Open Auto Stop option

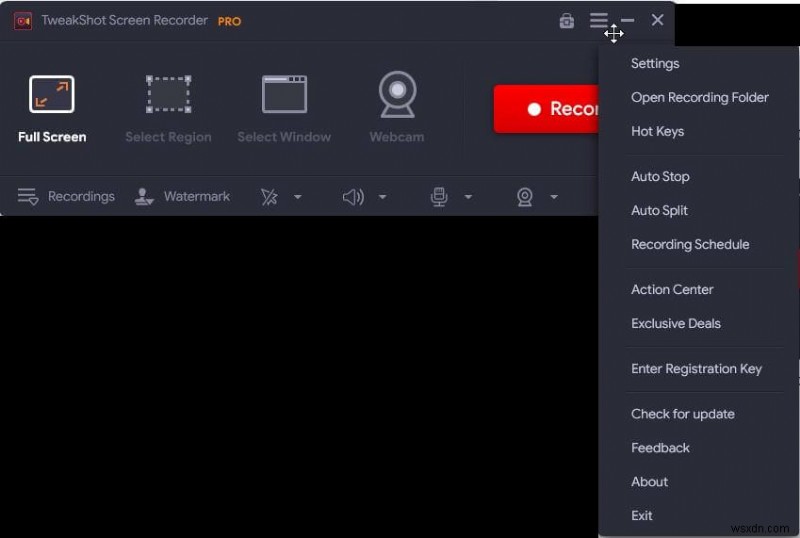coord(660,177)
